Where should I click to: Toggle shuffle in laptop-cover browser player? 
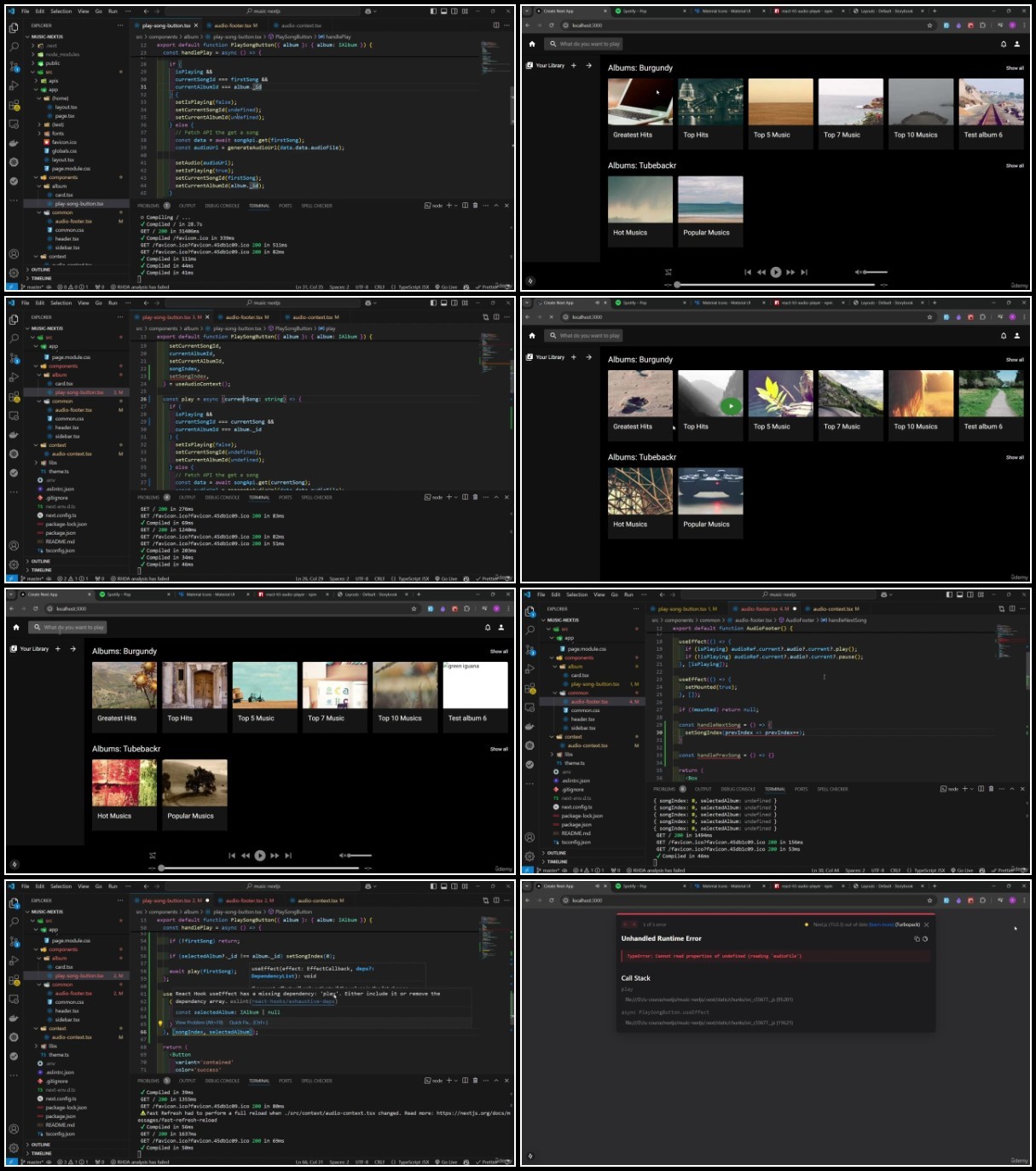click(668, 272)
